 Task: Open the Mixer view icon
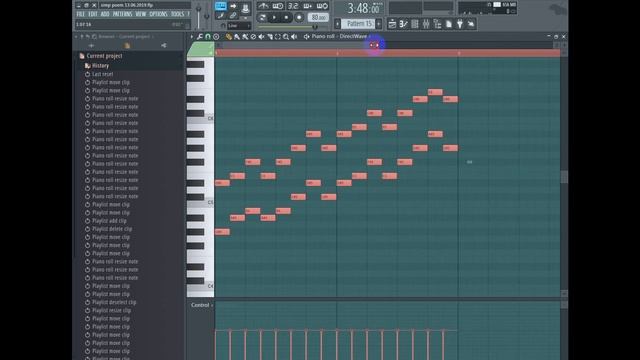click(426, 24)
